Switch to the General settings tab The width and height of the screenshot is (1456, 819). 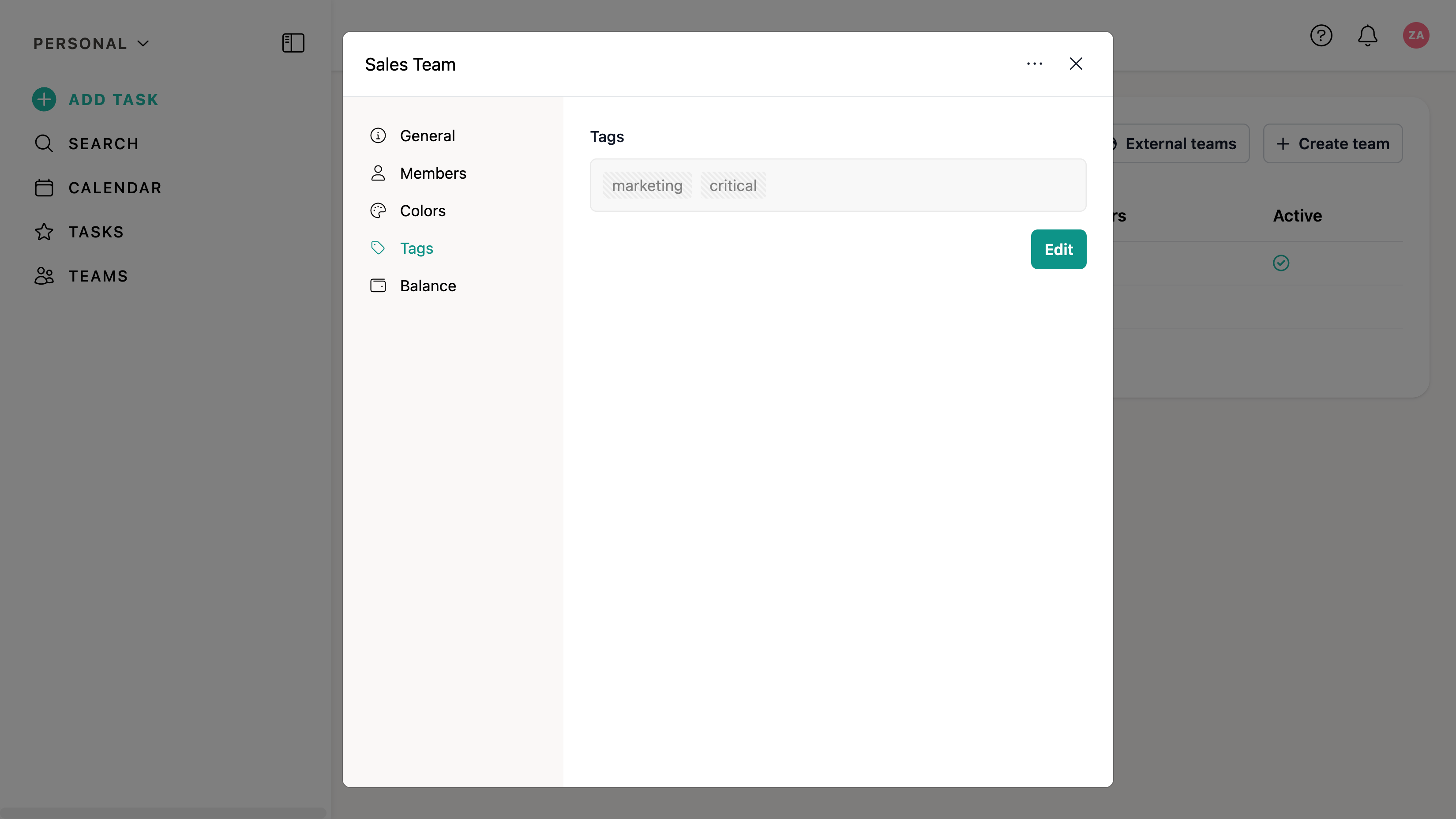pyautogui.click(x=427, y=135)
